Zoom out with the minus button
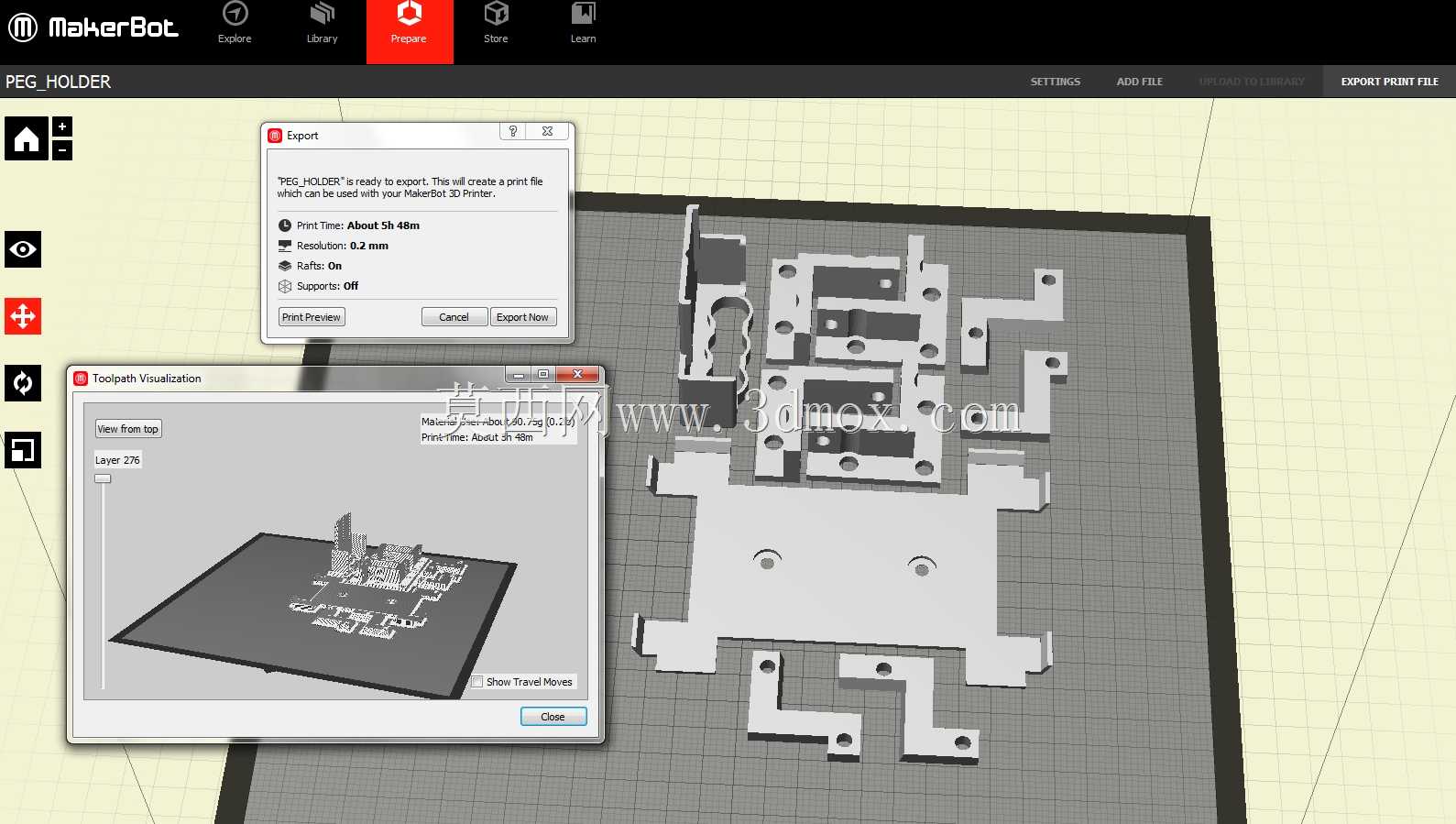This screenshot has height=824, width=1456. [x=62, y=149]
